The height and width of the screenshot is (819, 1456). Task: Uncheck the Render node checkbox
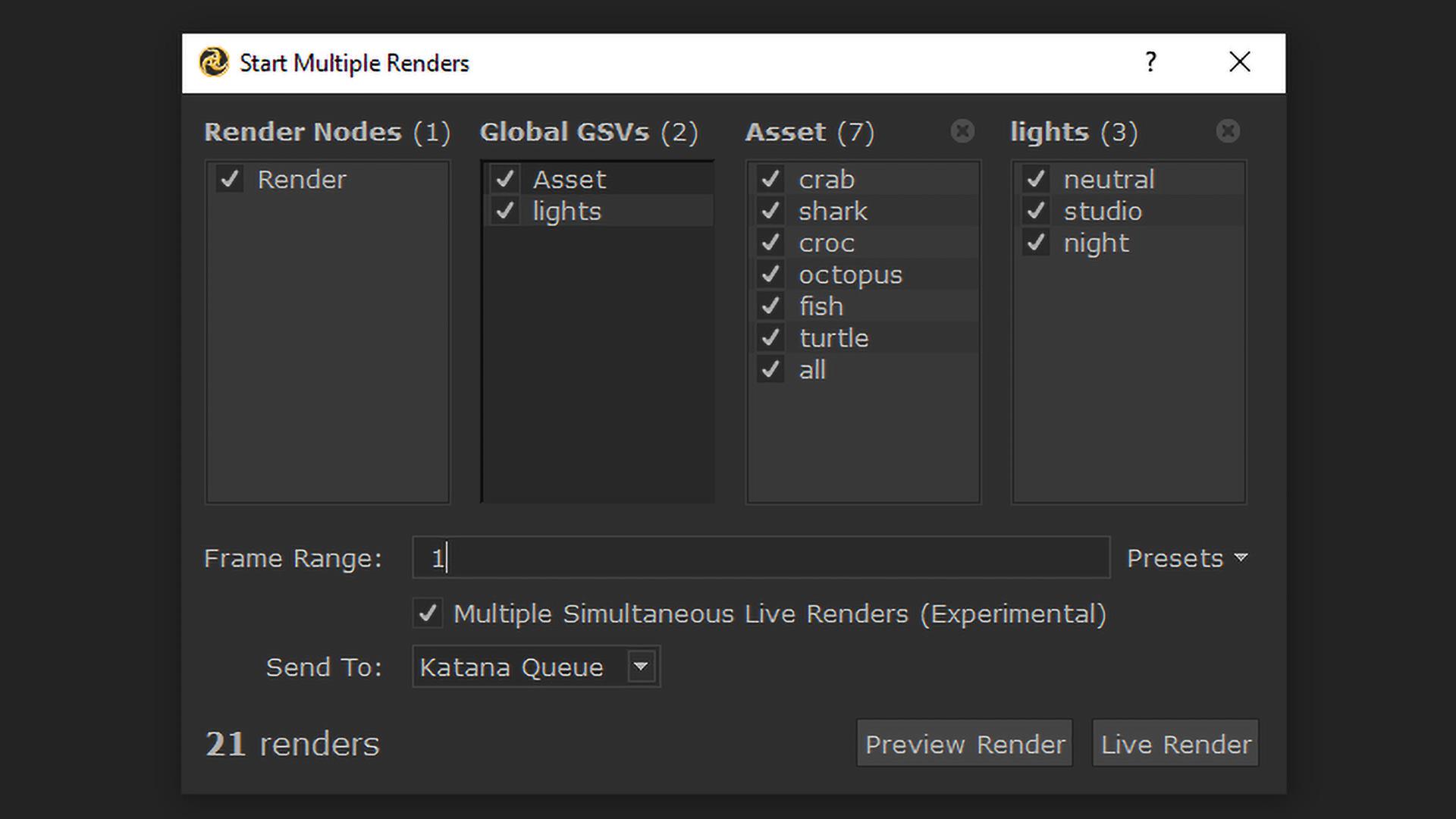[230, 180]
